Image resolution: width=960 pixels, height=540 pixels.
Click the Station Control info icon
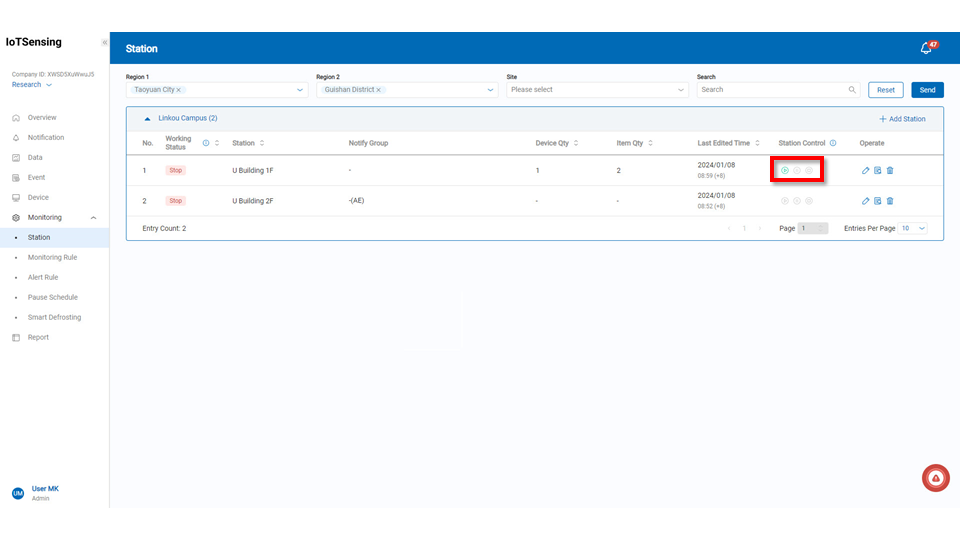pos(833,143)
